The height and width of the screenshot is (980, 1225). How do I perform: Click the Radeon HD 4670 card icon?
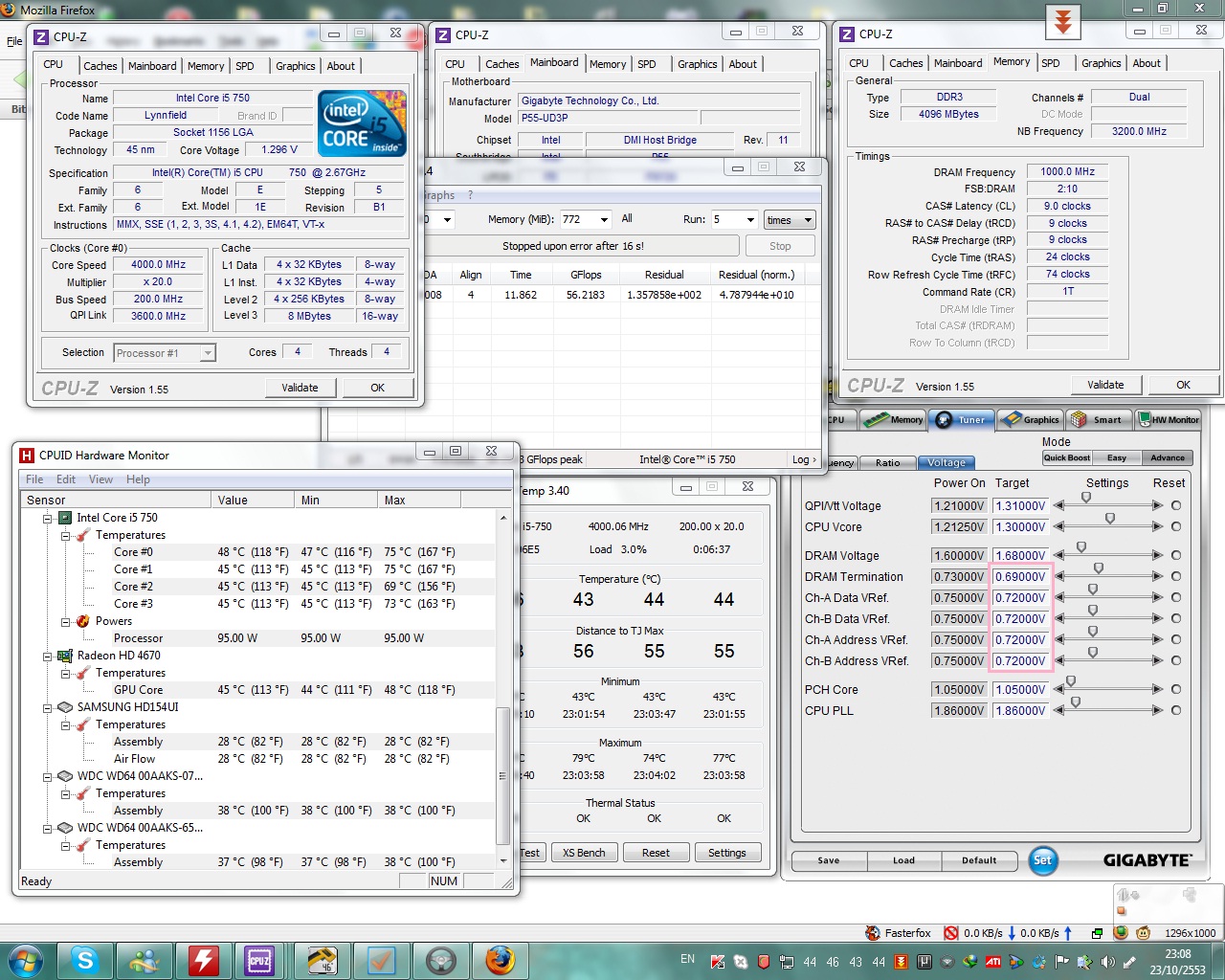[65, 656]
